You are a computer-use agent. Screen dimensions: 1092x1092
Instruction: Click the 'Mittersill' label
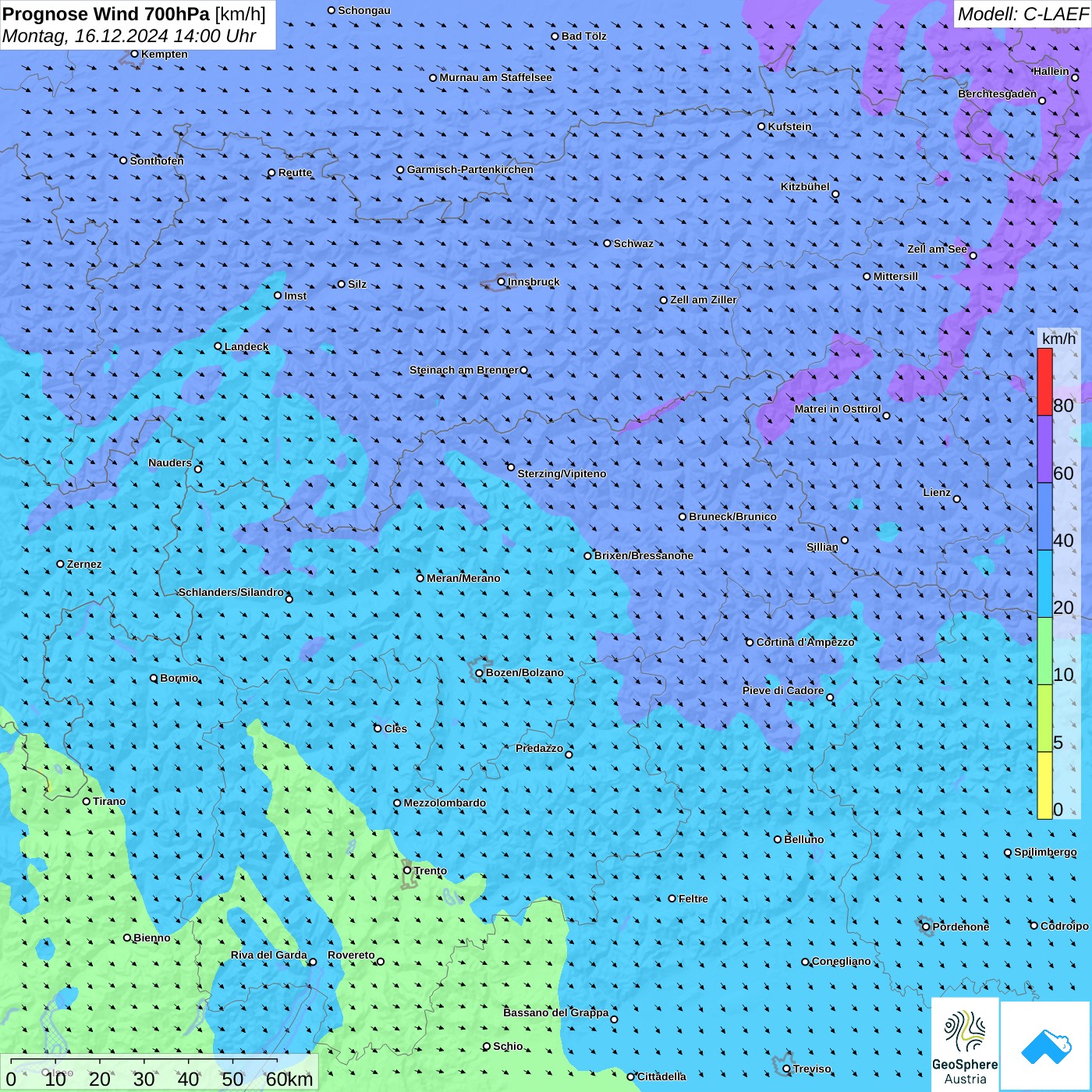896,276
